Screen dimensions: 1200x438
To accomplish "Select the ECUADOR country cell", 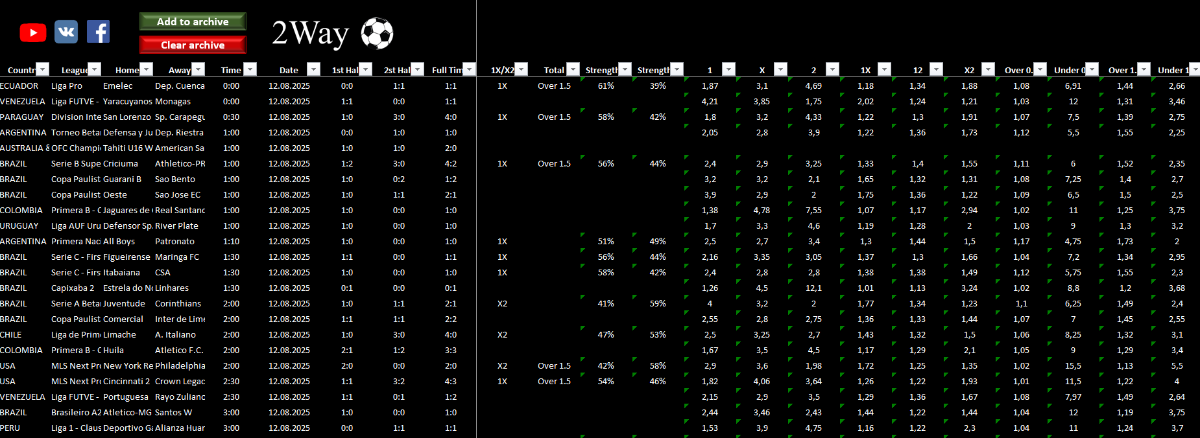I will click(x=21, y=86).
